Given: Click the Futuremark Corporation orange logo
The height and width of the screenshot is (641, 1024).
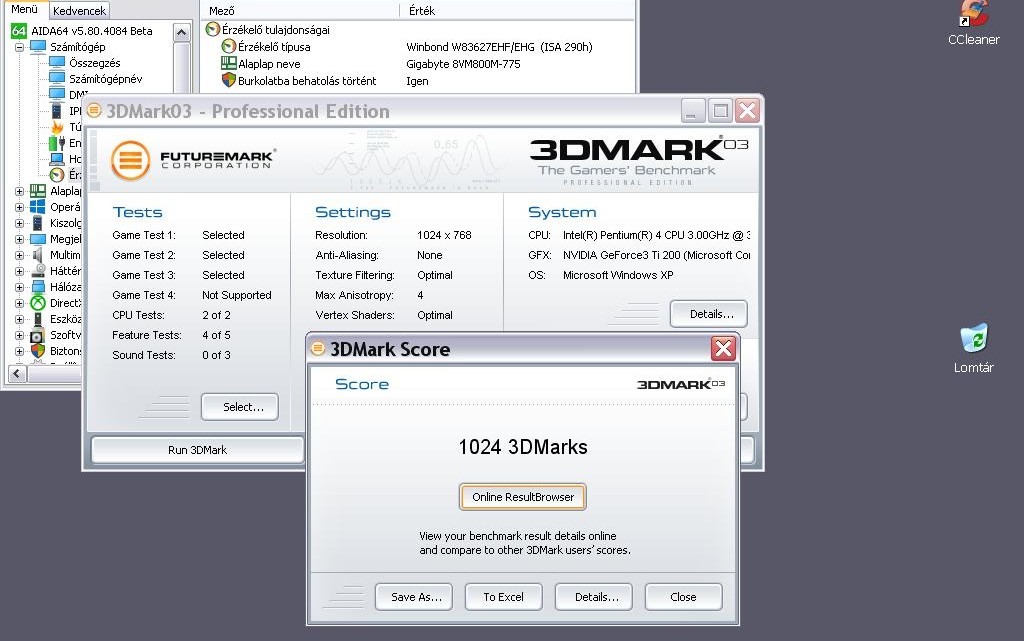Looking at the screenshot, I should [131, 159].
